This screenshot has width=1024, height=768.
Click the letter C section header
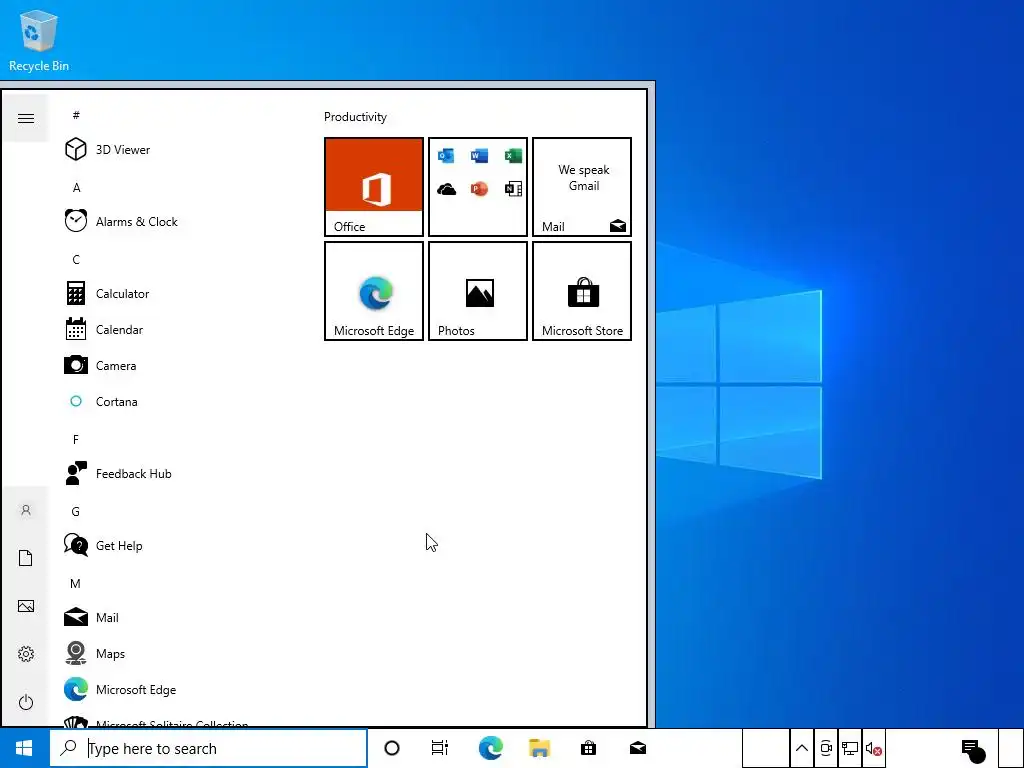click(76, 260)
